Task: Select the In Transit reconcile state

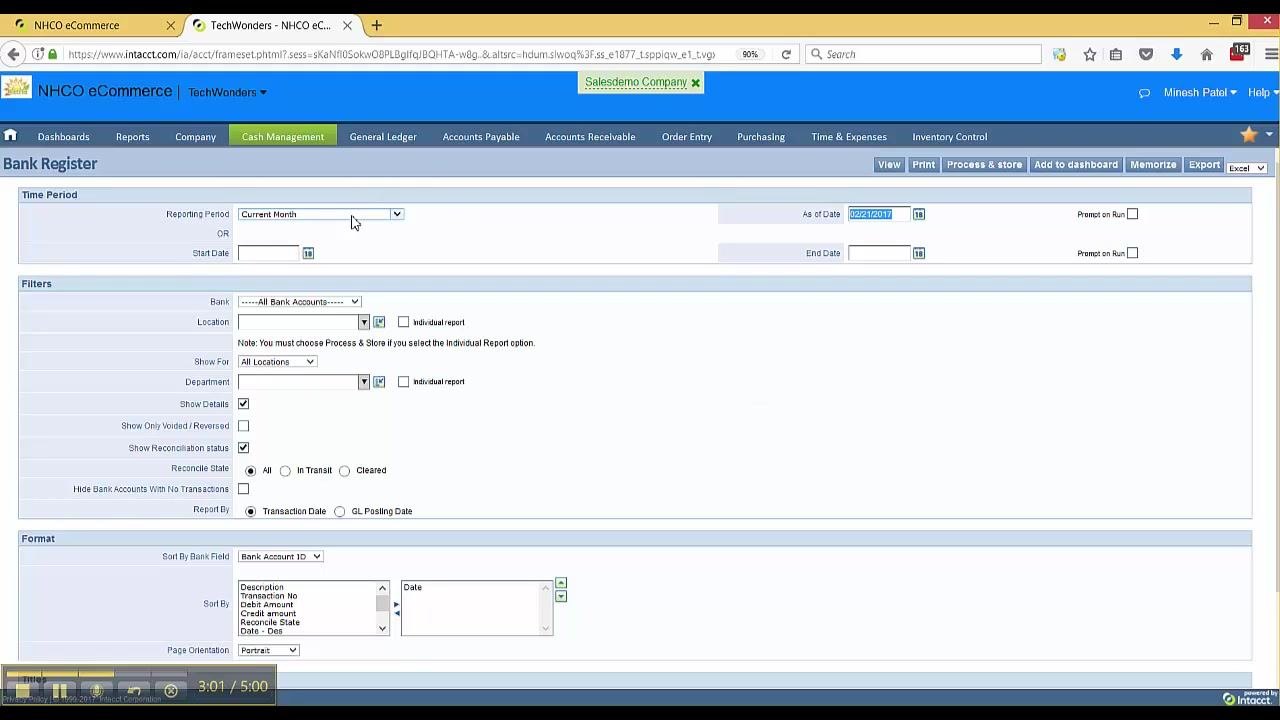Action: 286,471
